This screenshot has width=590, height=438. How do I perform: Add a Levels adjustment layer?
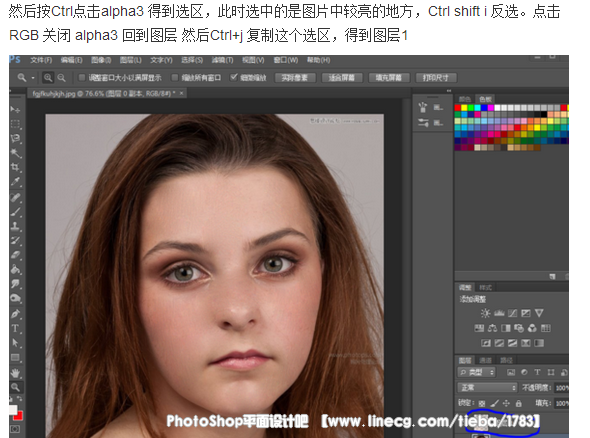pyautogui.click(x=499, y=313)
